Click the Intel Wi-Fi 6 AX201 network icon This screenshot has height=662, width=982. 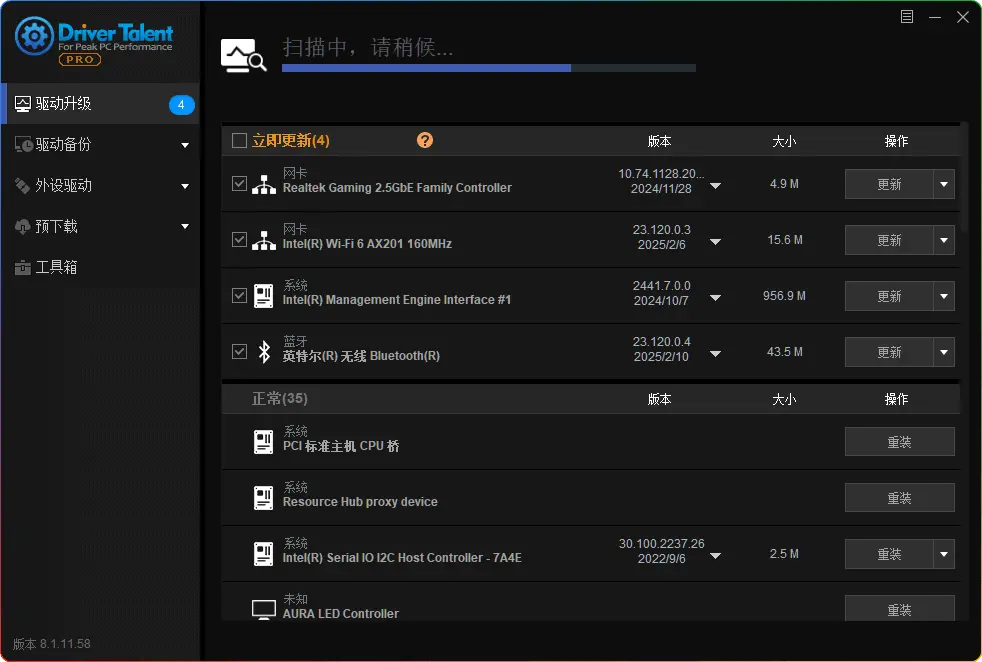[264, 240]
